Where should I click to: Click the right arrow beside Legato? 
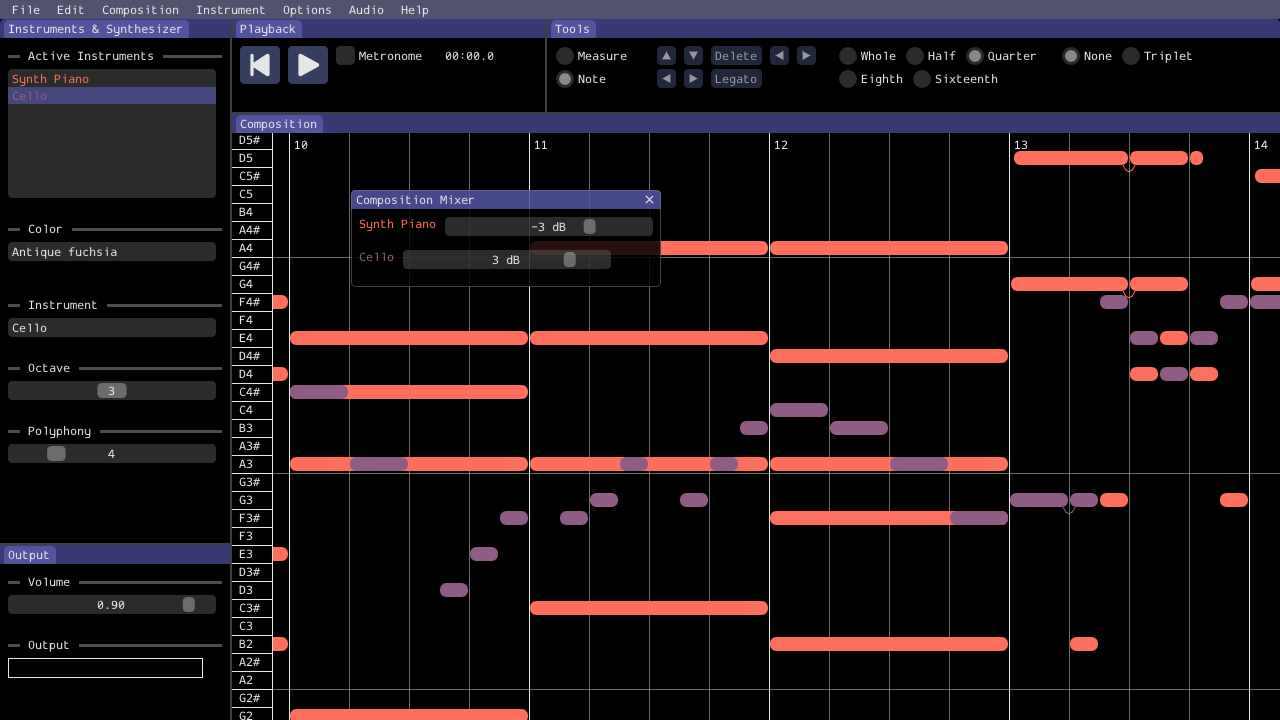693,79
